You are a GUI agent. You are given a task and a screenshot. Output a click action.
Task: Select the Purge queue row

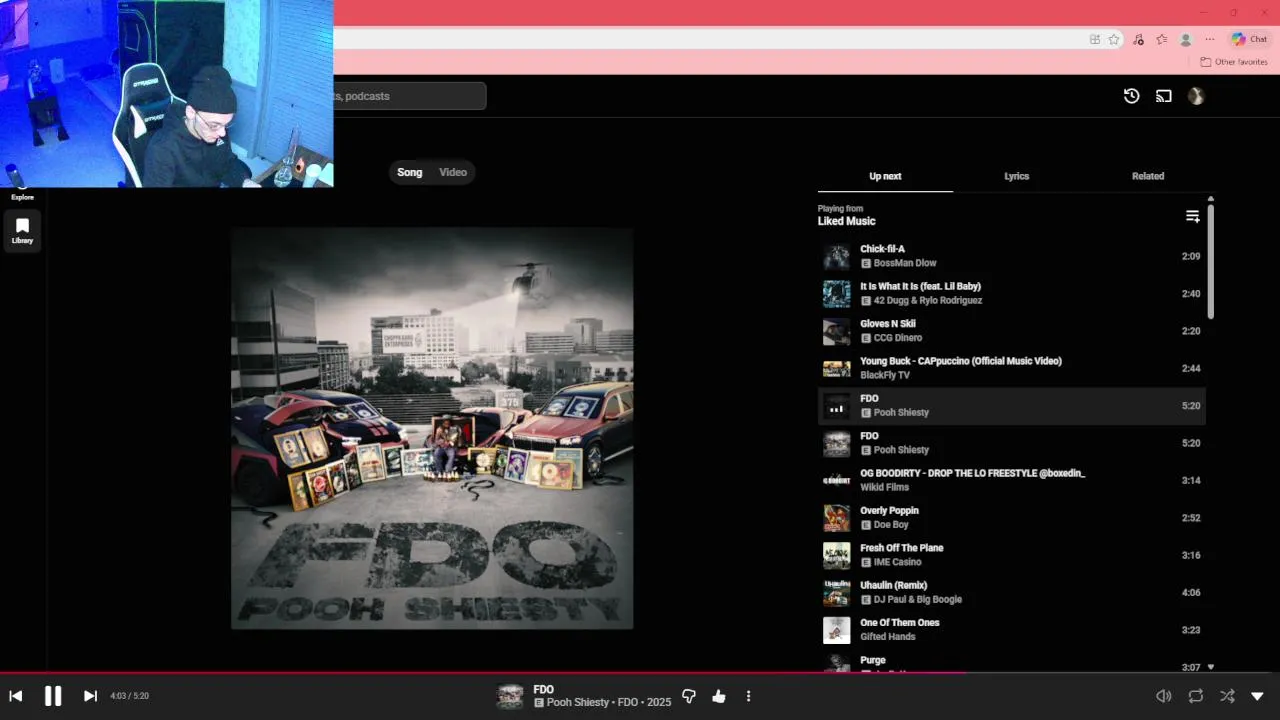(x=1012, y=662)
